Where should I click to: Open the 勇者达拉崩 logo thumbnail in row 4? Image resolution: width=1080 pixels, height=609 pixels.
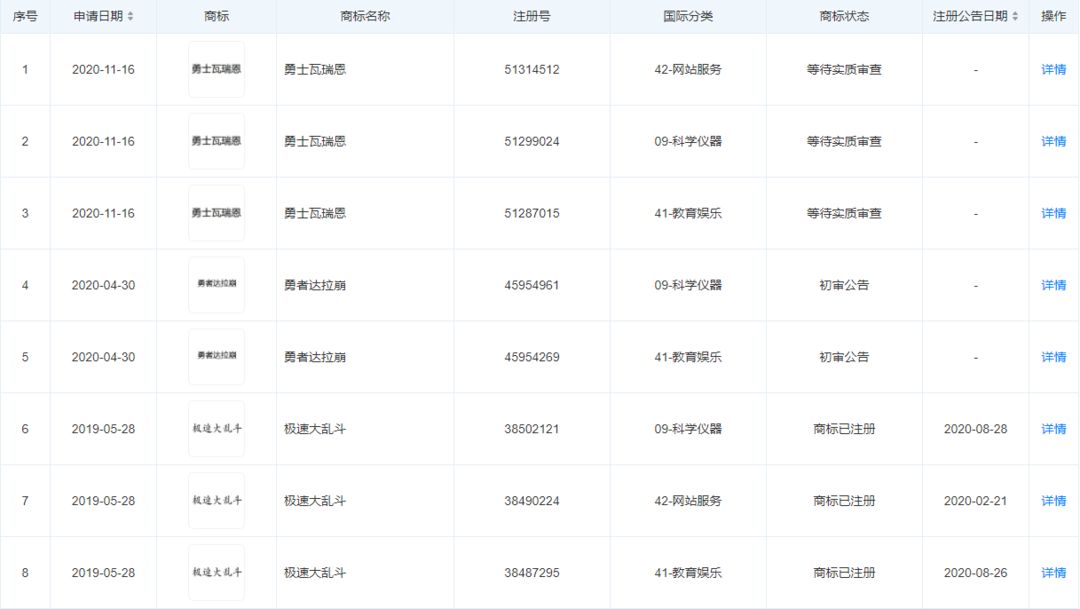tap(216, 285)
